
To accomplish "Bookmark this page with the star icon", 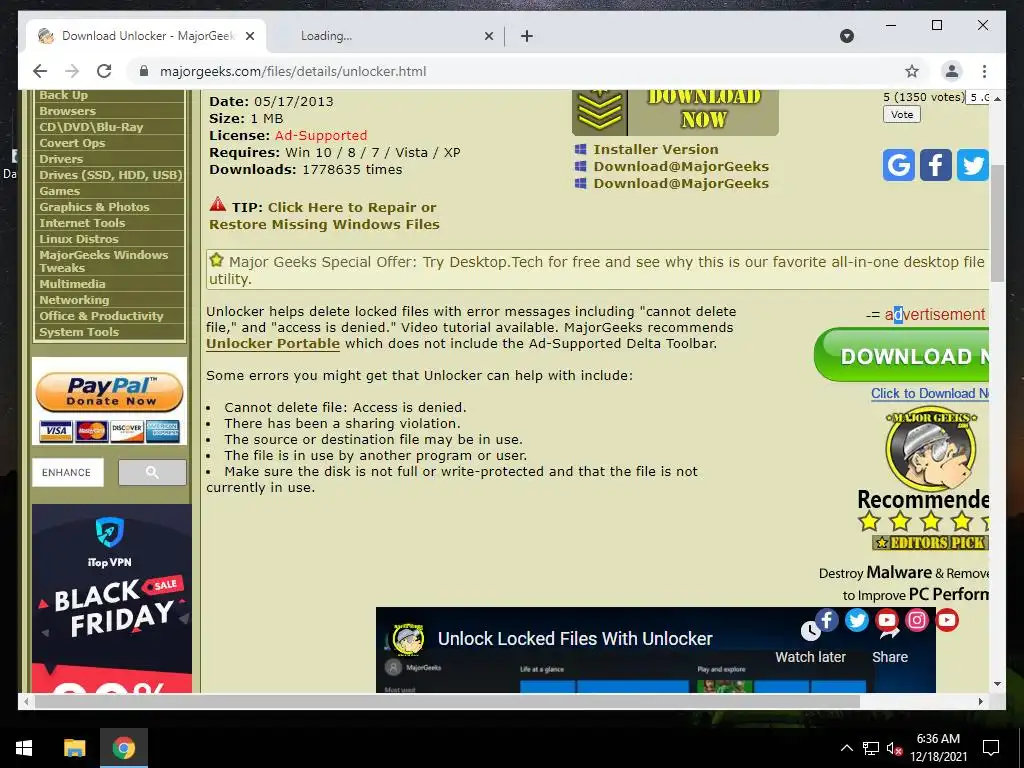I will coord(912,71).
